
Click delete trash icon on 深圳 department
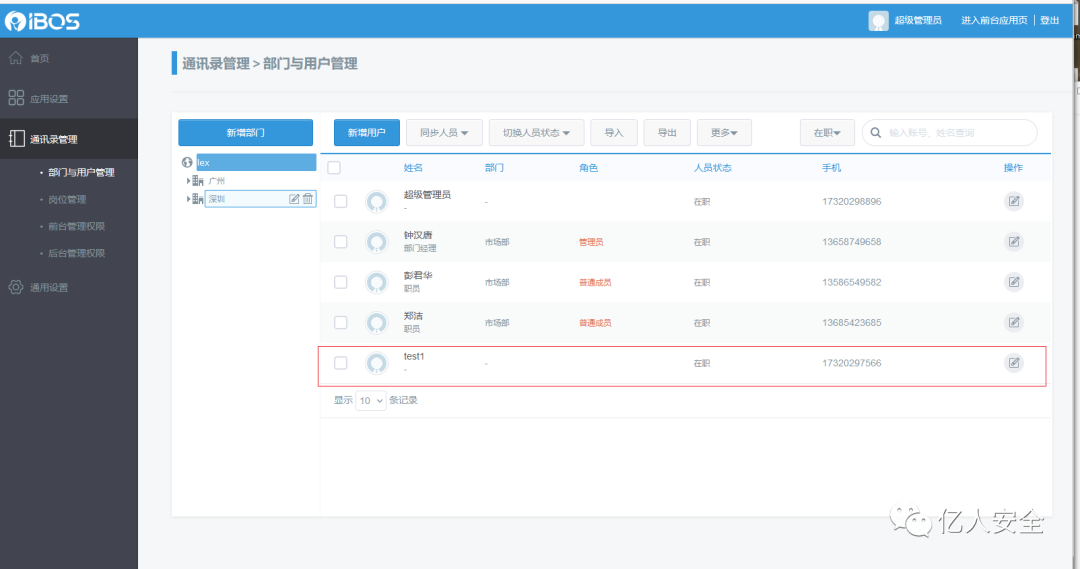[308, 198]
